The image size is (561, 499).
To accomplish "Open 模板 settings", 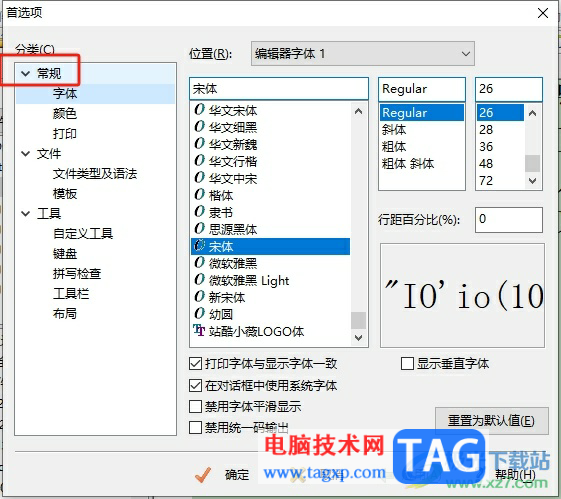I will coord(65,194).
